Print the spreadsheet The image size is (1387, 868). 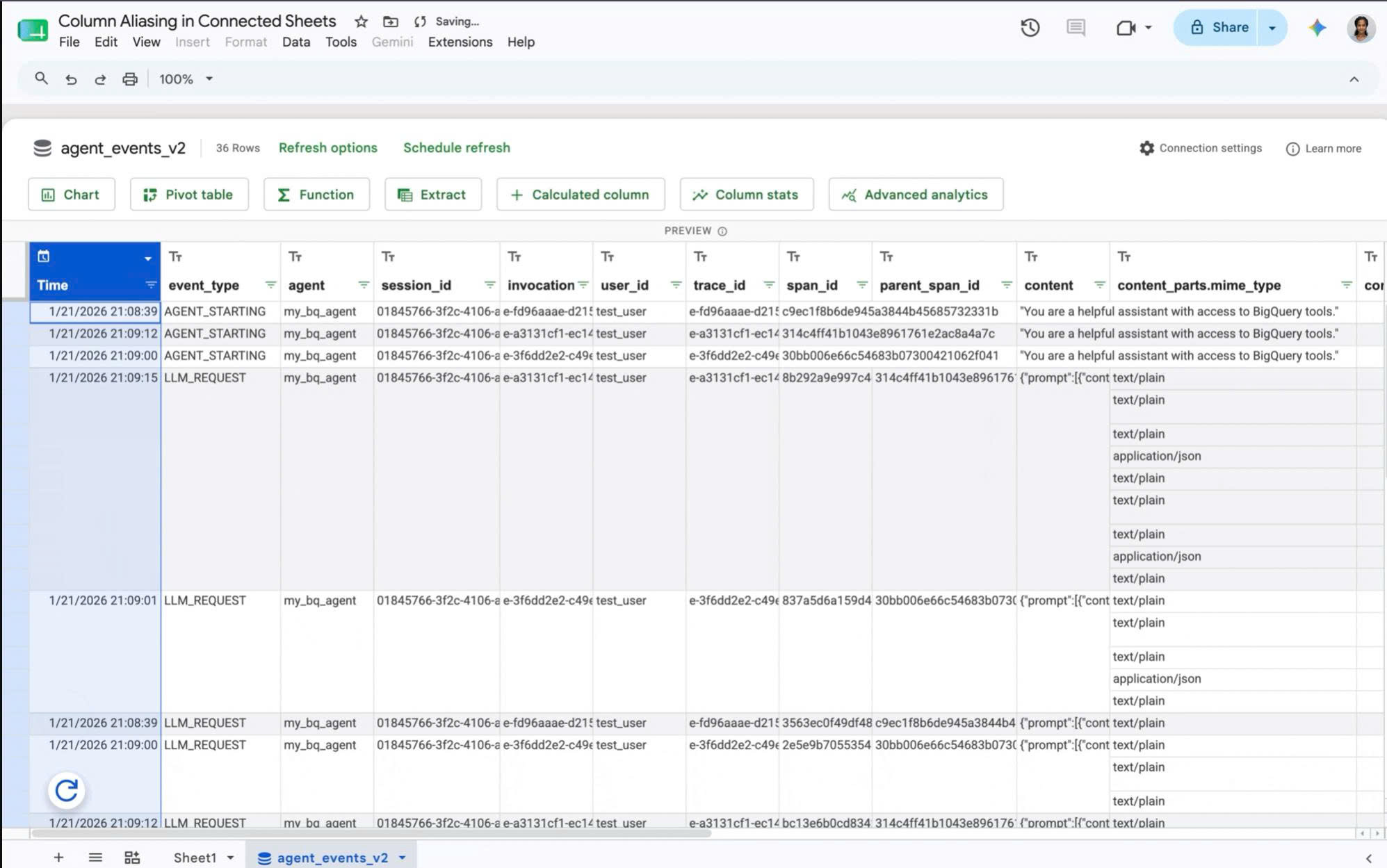point(130,79)
